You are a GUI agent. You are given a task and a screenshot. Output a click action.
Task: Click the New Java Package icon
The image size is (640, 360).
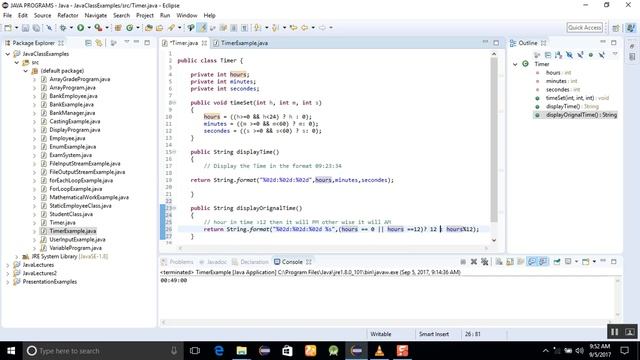pyautogui.click(x=118, y=28)
